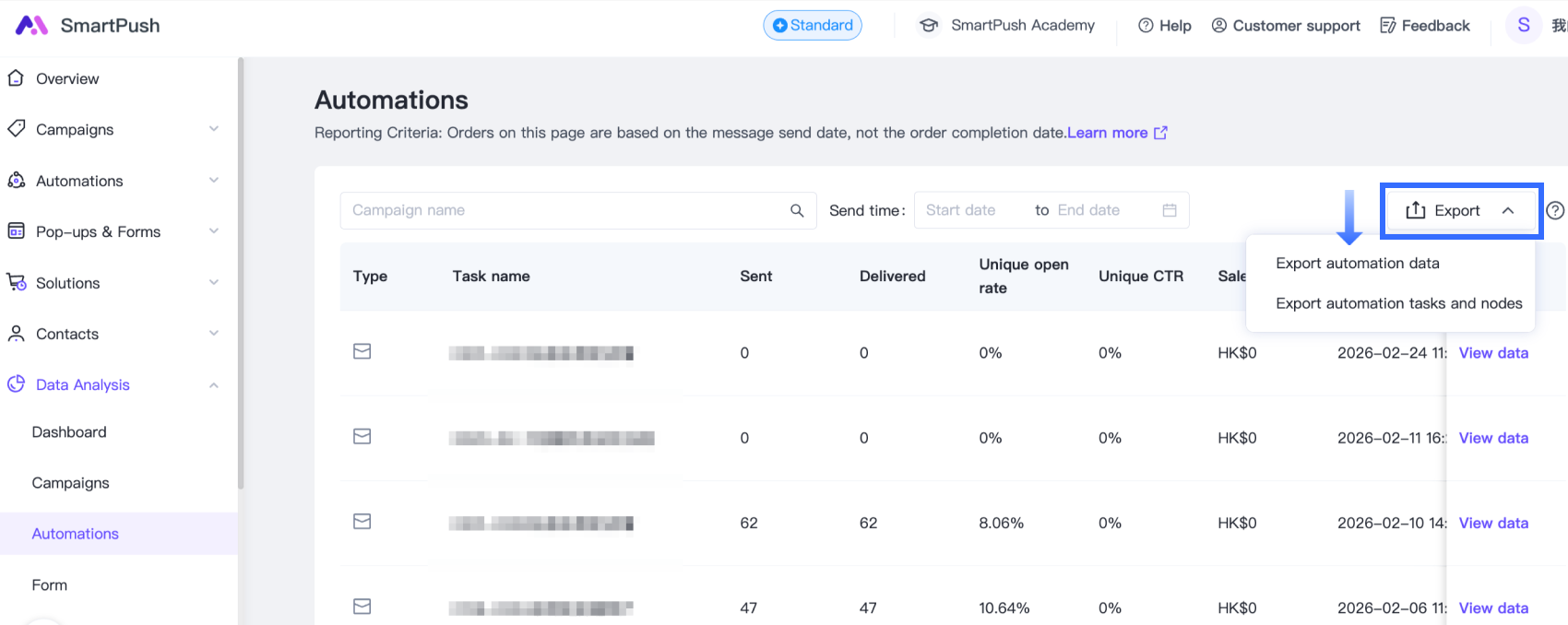Expand the Campaigns sidebar section

(x=213, y=129)
